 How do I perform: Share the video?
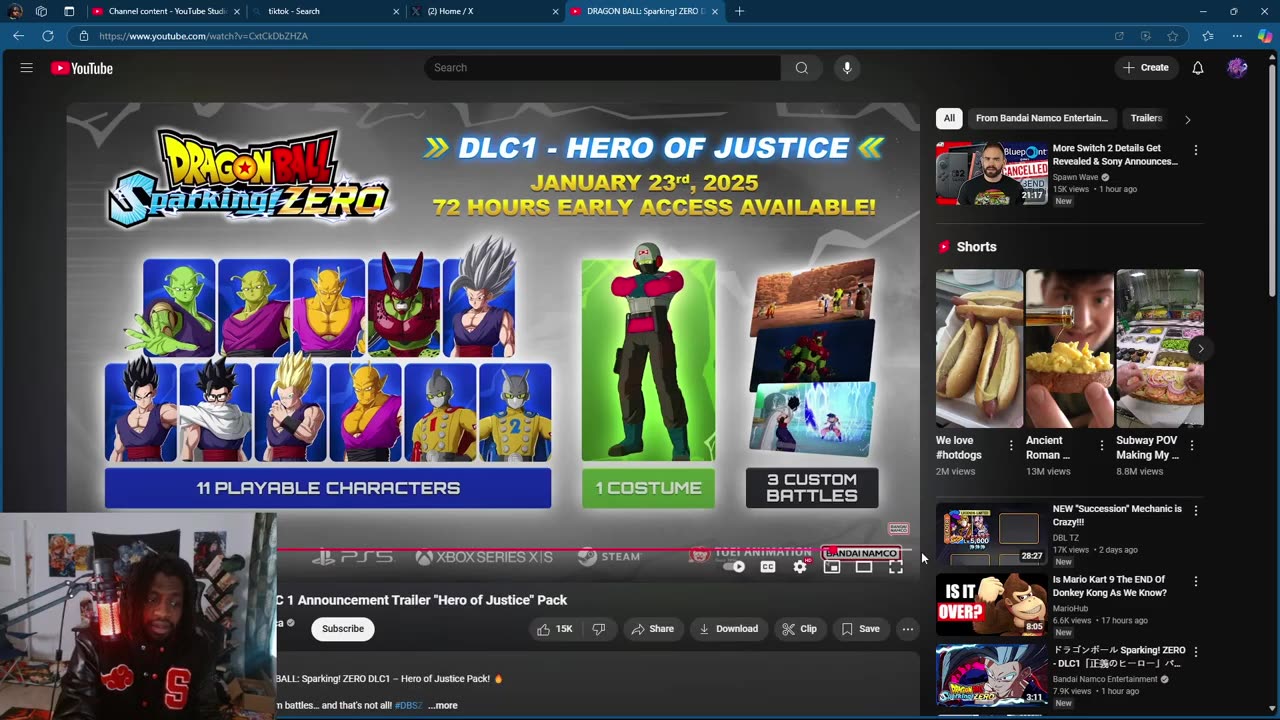click(x=651, y=629)
